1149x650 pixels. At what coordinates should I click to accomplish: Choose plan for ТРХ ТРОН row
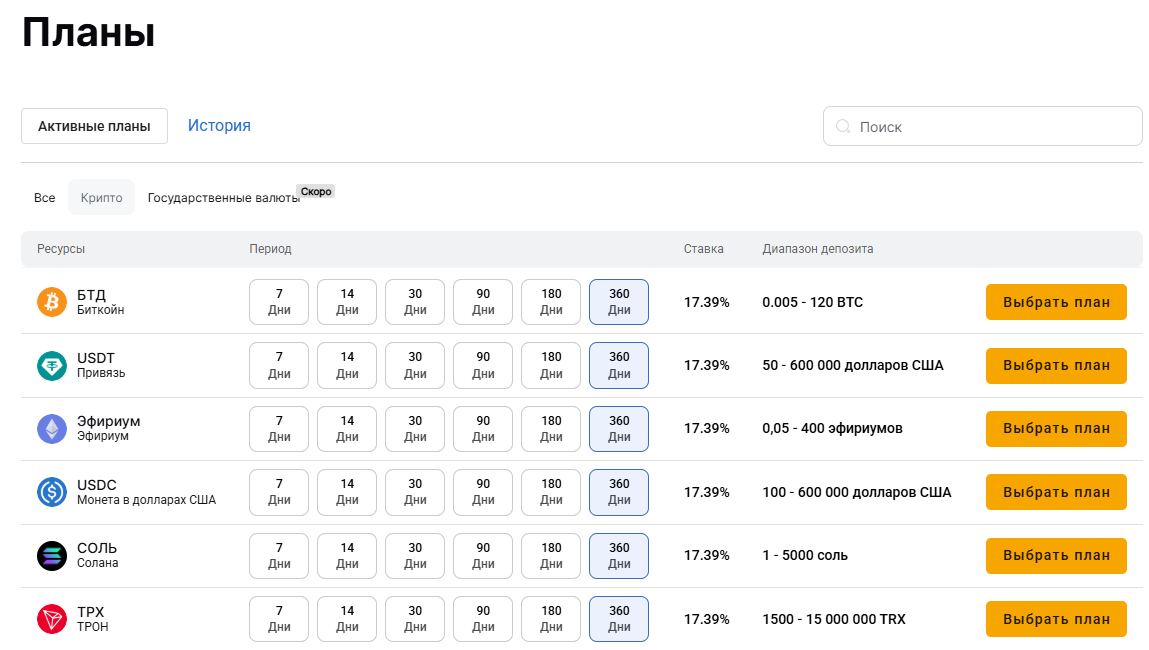1056,619
